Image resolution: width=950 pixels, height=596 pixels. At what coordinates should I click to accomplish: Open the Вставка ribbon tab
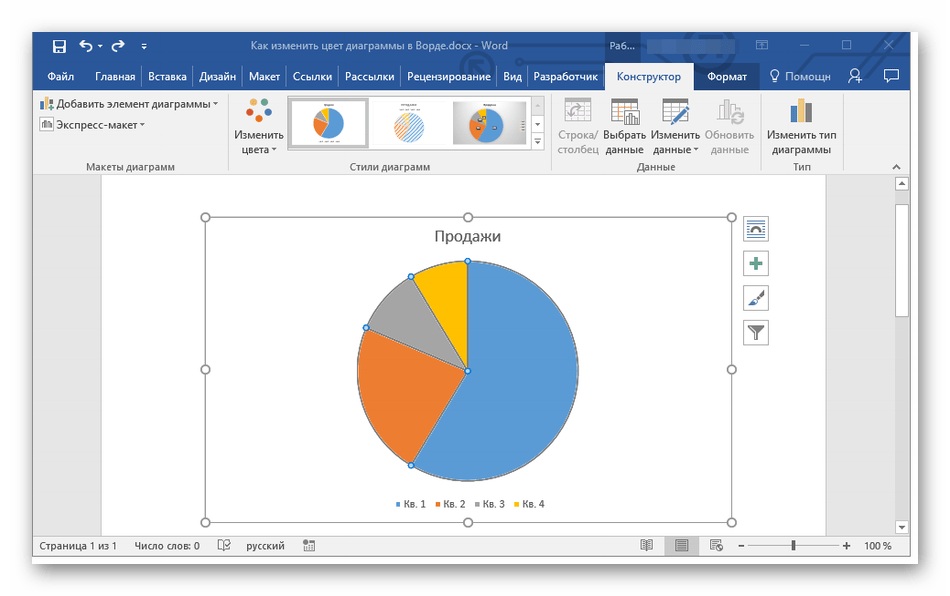[167, 76]
